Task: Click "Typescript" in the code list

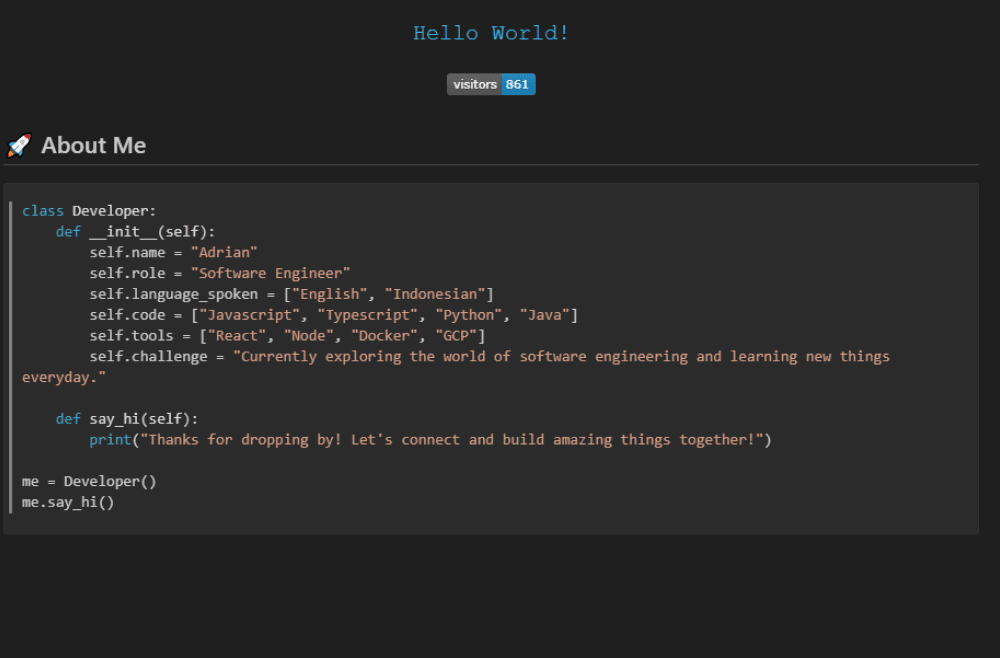Action: (x=367, y=315)
